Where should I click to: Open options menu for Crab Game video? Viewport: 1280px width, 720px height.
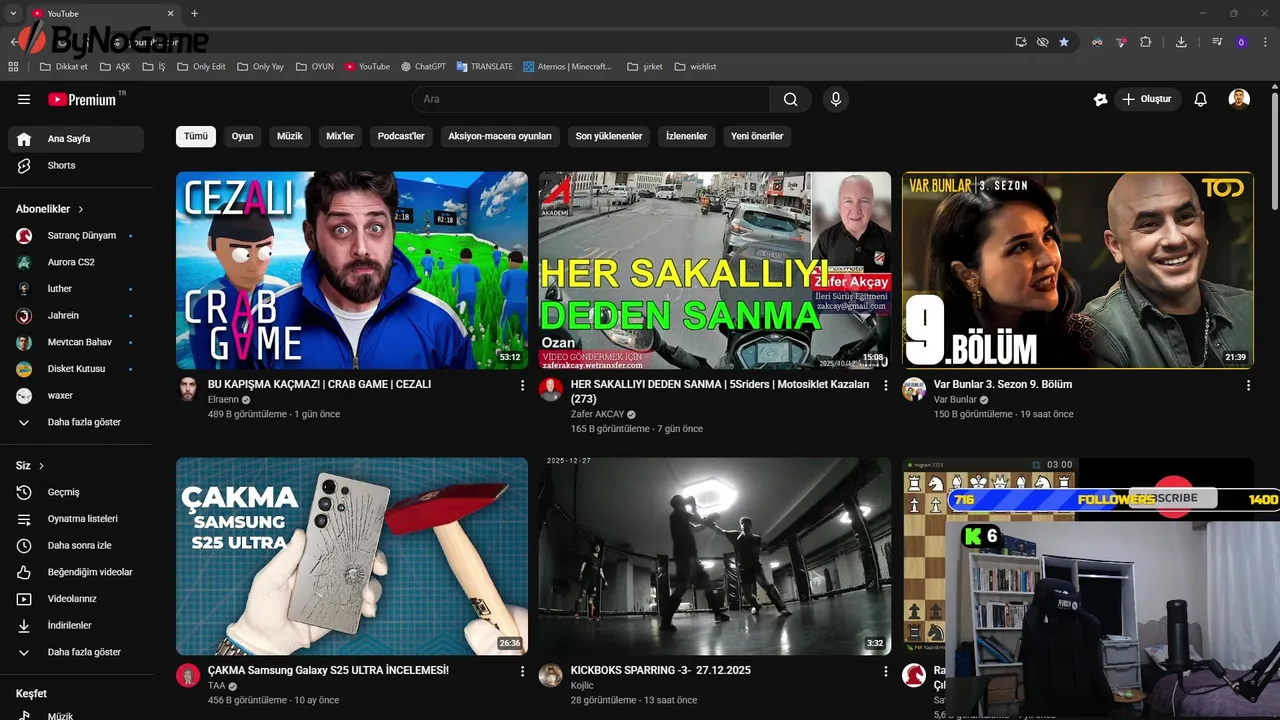click(522, 385)
